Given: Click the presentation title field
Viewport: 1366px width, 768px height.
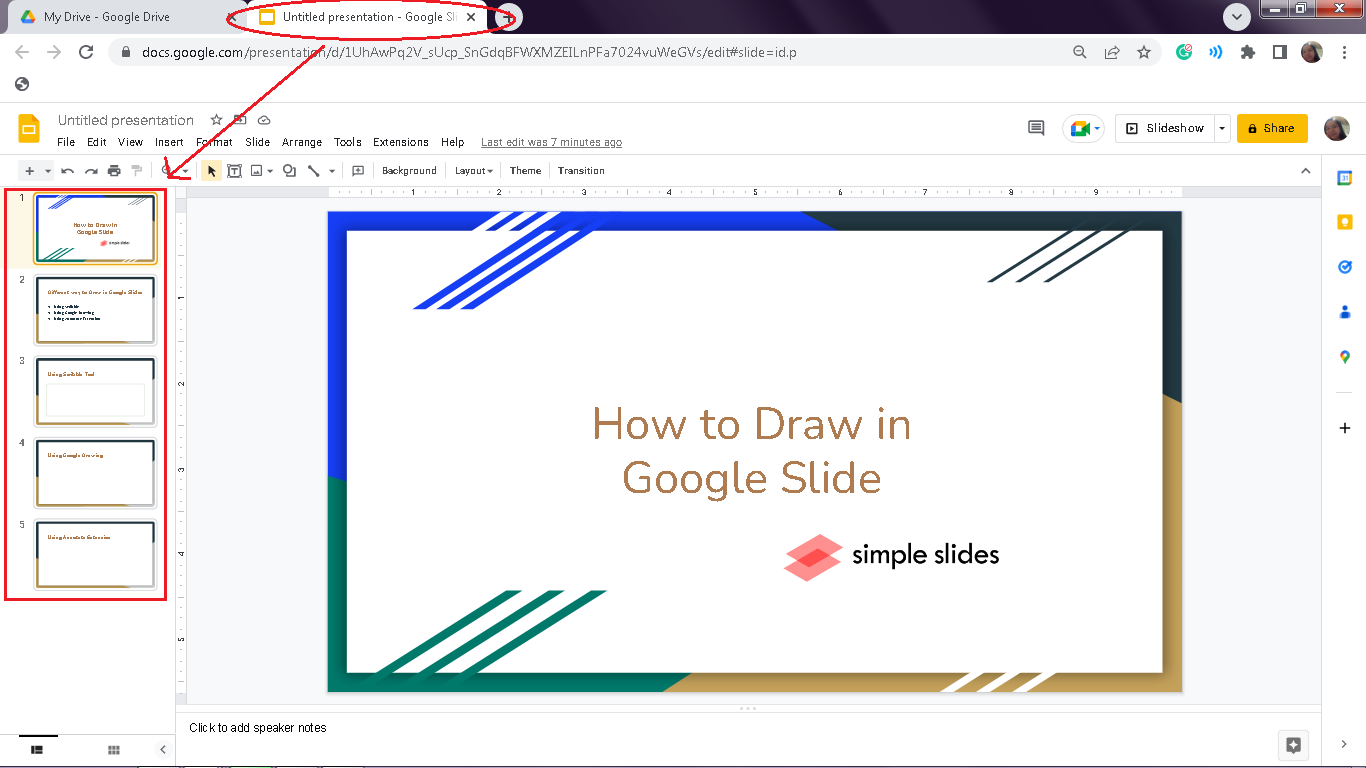Looking at the screenshot, I should pos(126,120).
